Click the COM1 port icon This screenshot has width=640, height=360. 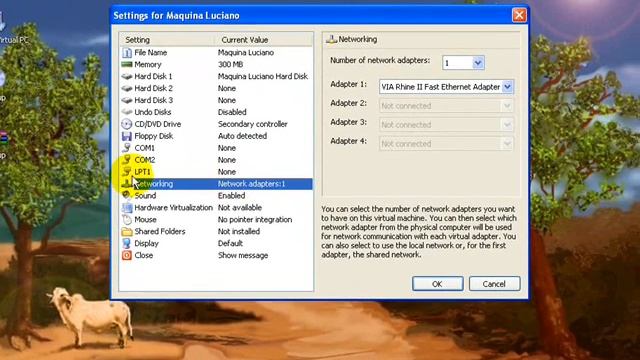point(127,148)
